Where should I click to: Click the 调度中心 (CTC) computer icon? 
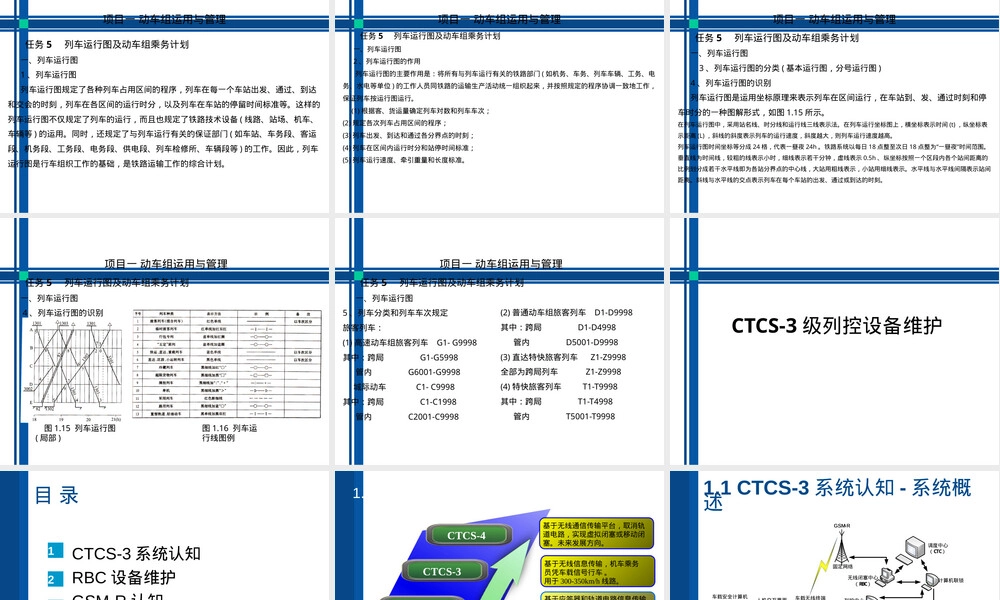click(915, 547)
